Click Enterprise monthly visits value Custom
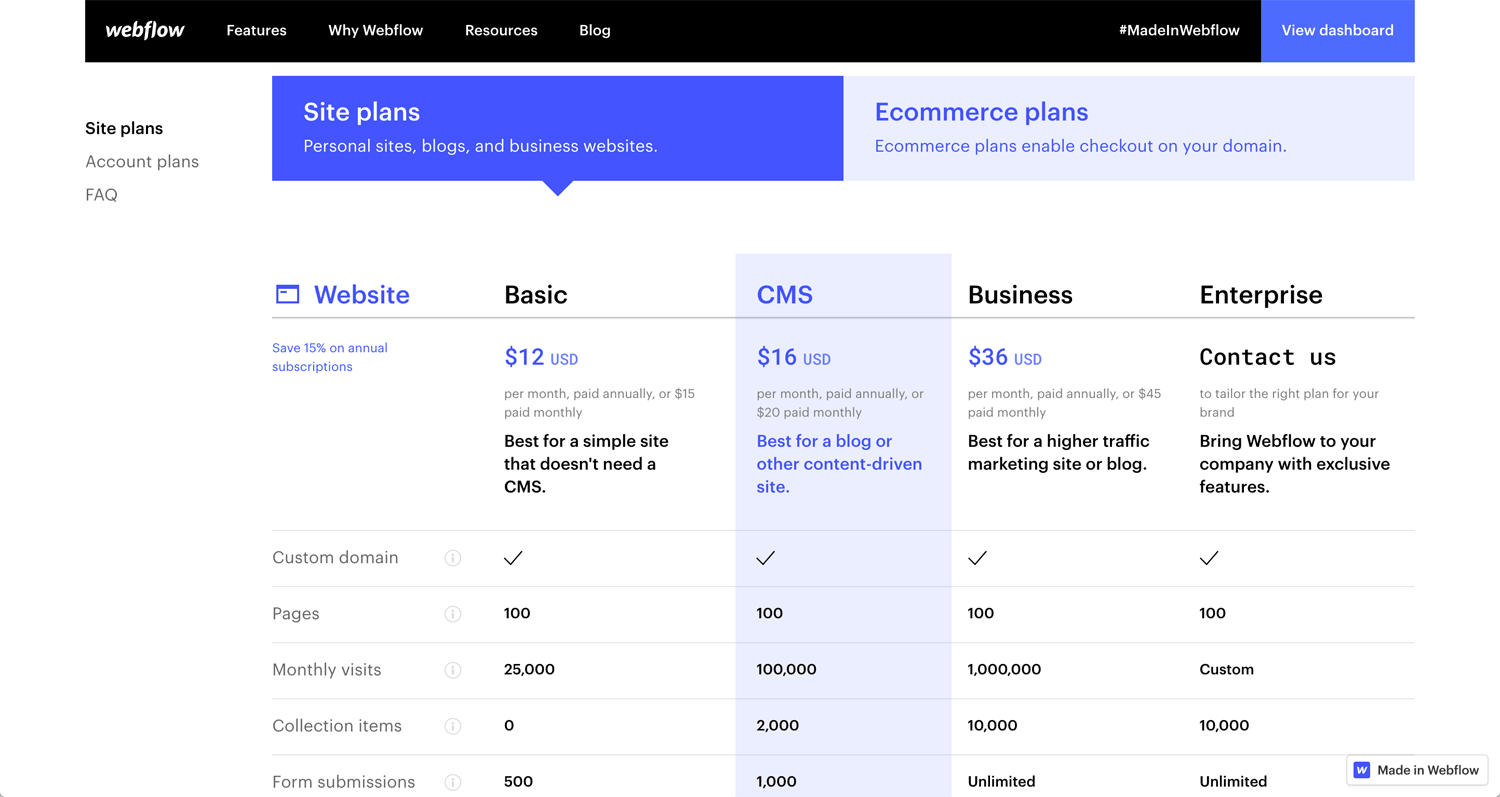Image resolution: width=1500 pixels, height=797 pixels. pos(1227,669)
